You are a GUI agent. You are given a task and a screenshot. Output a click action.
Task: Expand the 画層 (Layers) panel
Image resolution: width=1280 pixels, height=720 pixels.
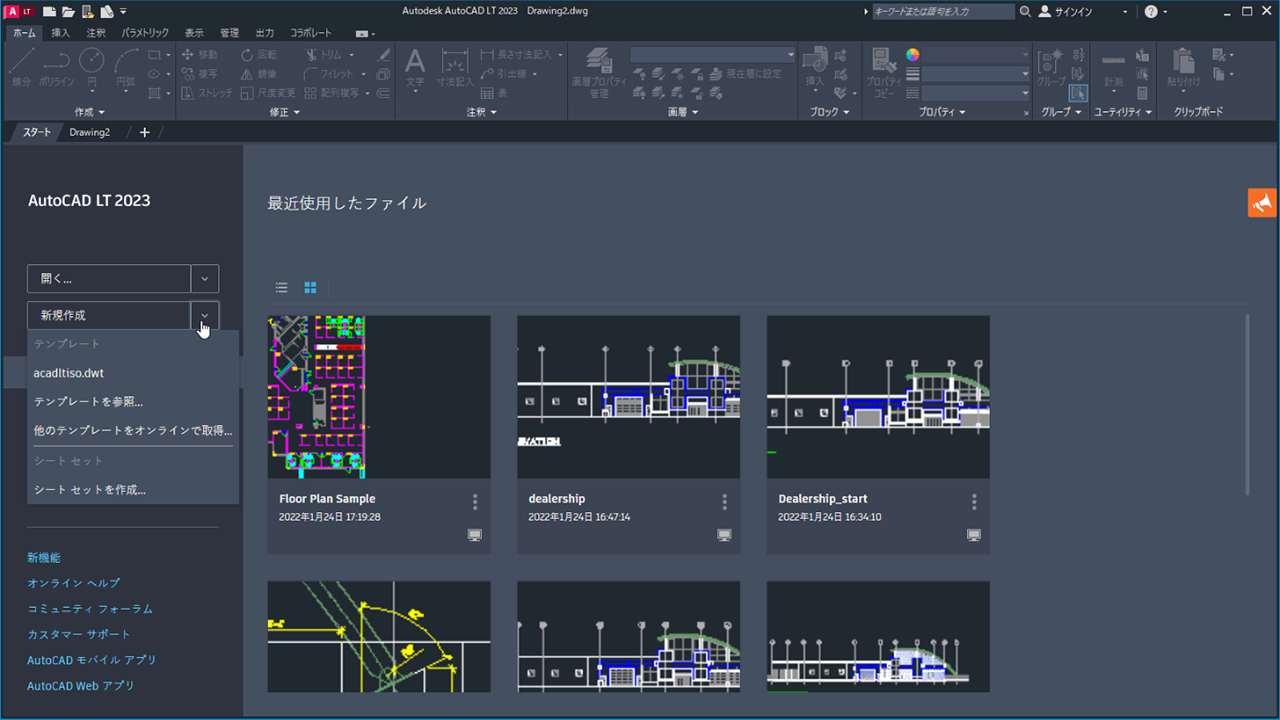click(682, 112)
